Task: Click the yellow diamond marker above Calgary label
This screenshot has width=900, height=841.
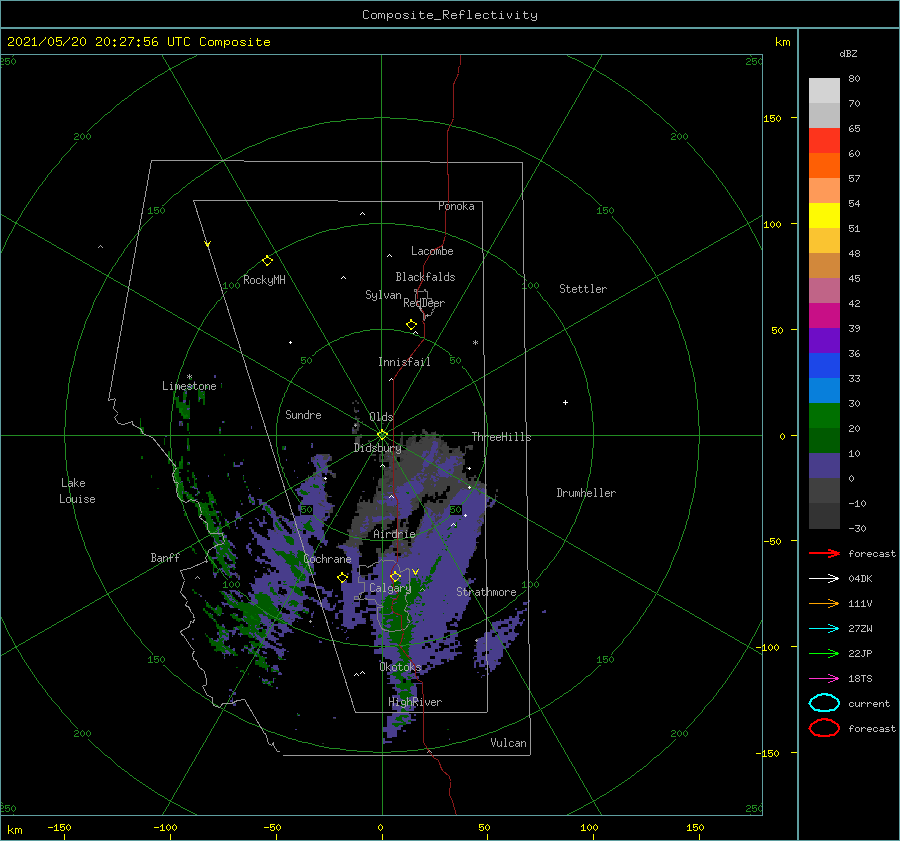Action: click(395, 576)
